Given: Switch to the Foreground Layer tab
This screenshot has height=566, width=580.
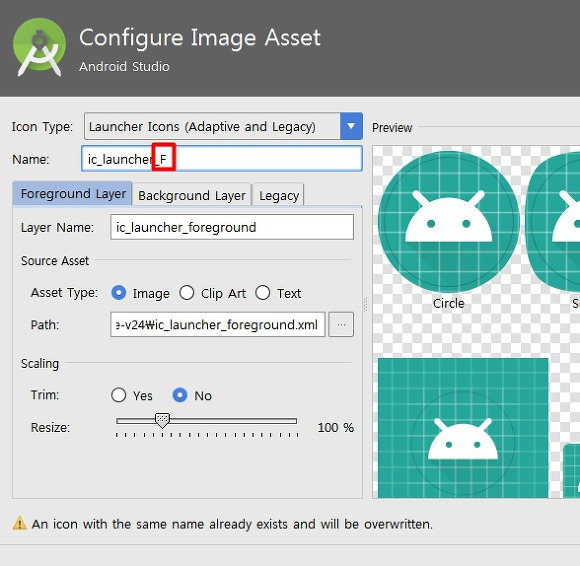Looking at the screenshot, I should [x=72, y=193].
